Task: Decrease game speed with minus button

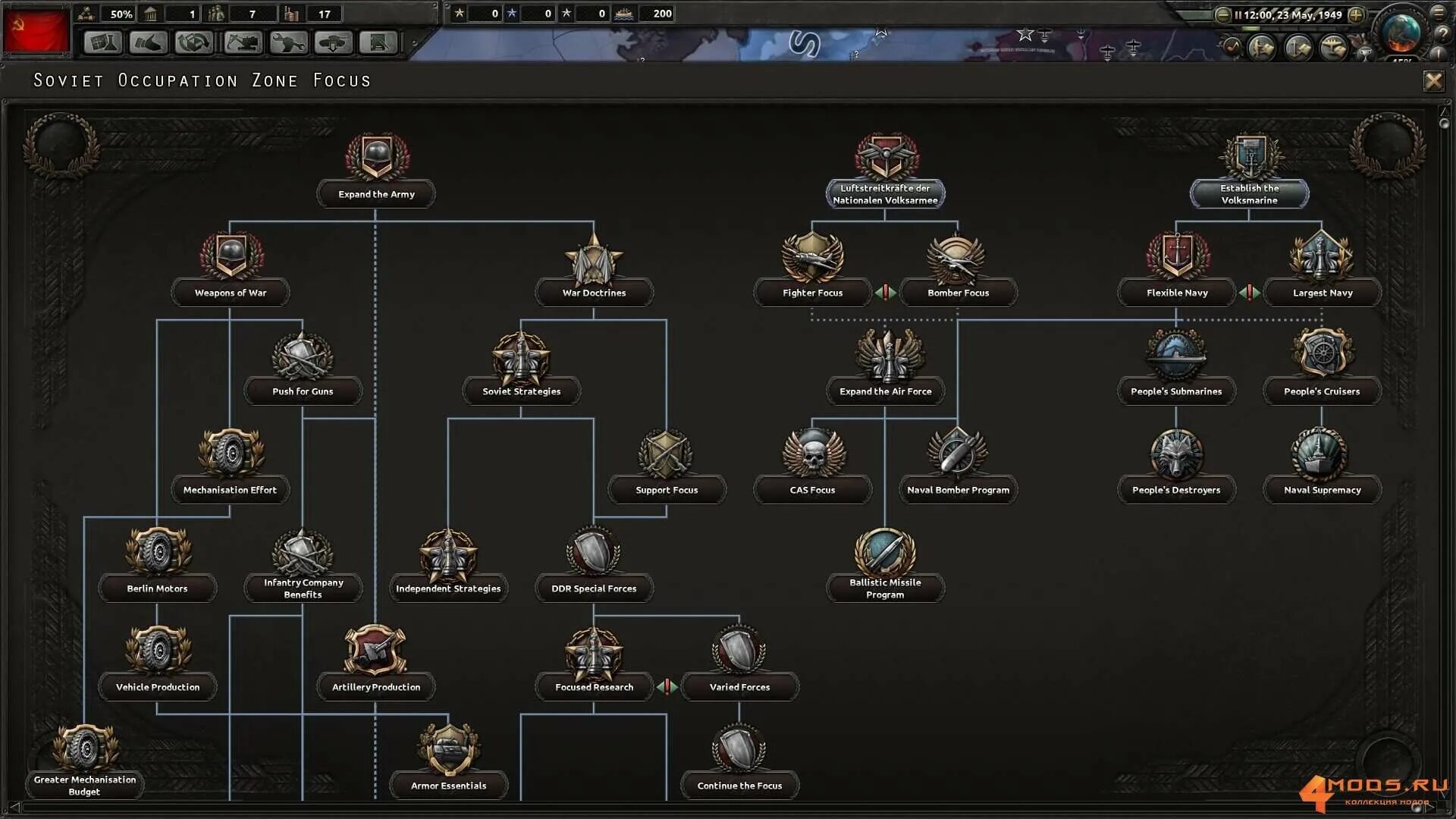Action: click(x=1222, y=14)
